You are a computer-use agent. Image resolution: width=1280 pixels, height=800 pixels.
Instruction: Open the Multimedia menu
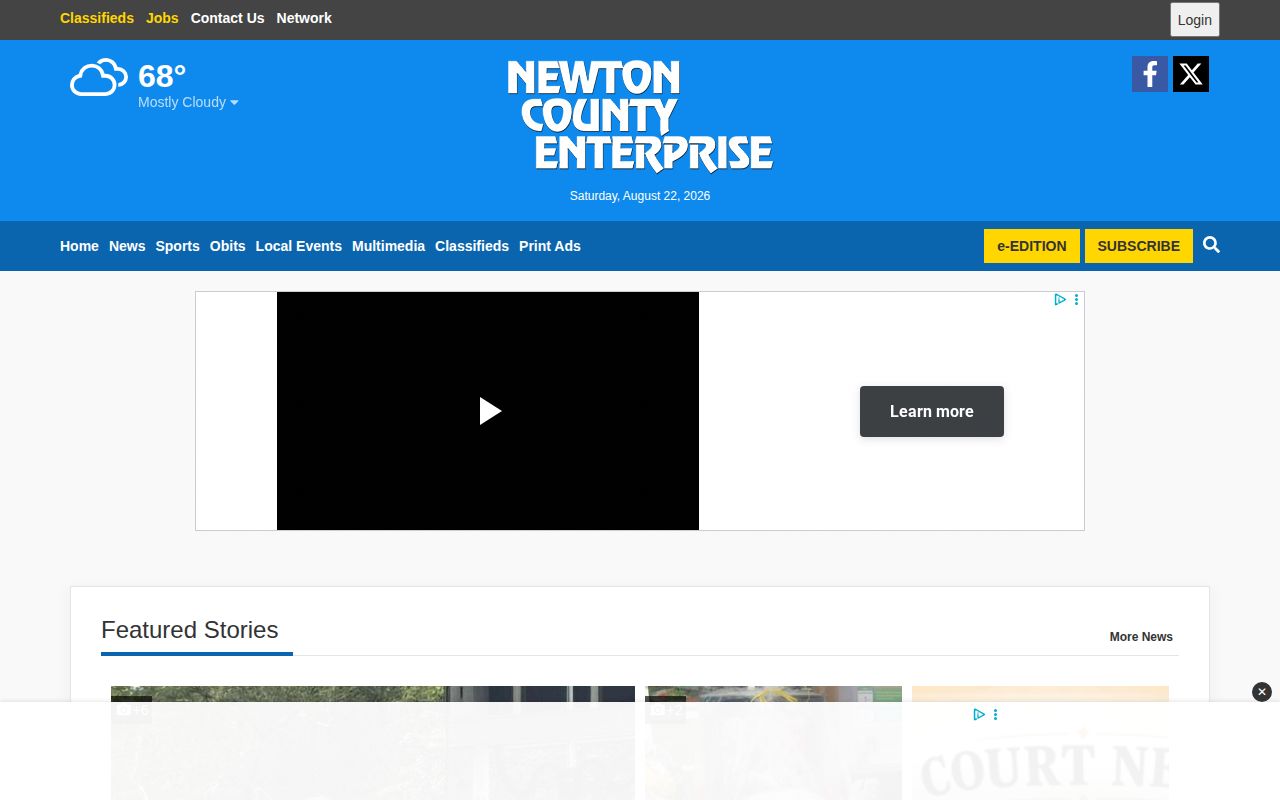pos(388,246)
